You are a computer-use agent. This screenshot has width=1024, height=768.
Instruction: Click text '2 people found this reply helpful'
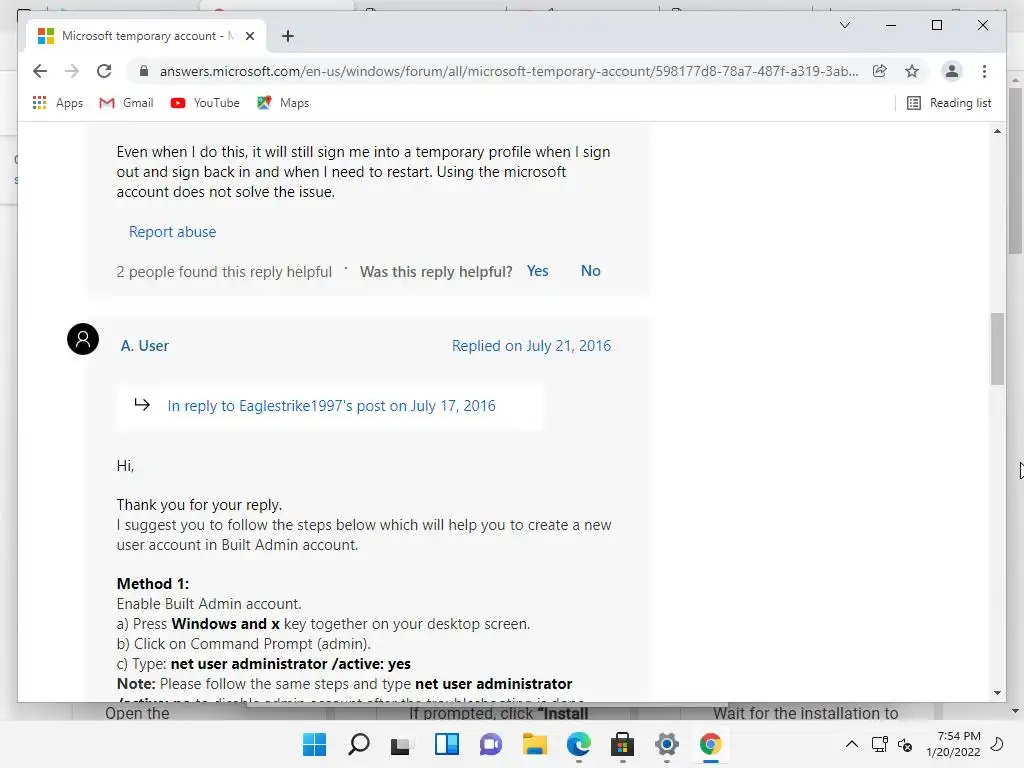pos(224,272)
